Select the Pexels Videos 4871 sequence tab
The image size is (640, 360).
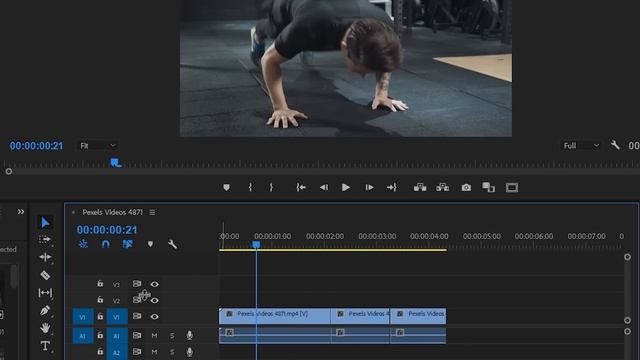113,212
